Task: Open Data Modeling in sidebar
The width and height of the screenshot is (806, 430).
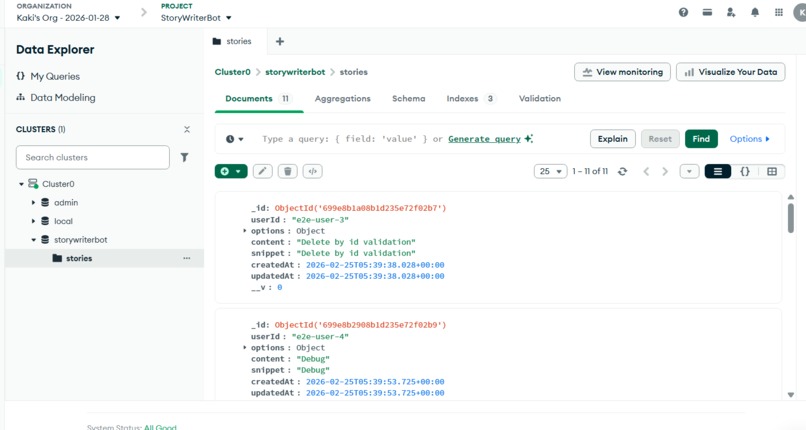Action: 63,98
